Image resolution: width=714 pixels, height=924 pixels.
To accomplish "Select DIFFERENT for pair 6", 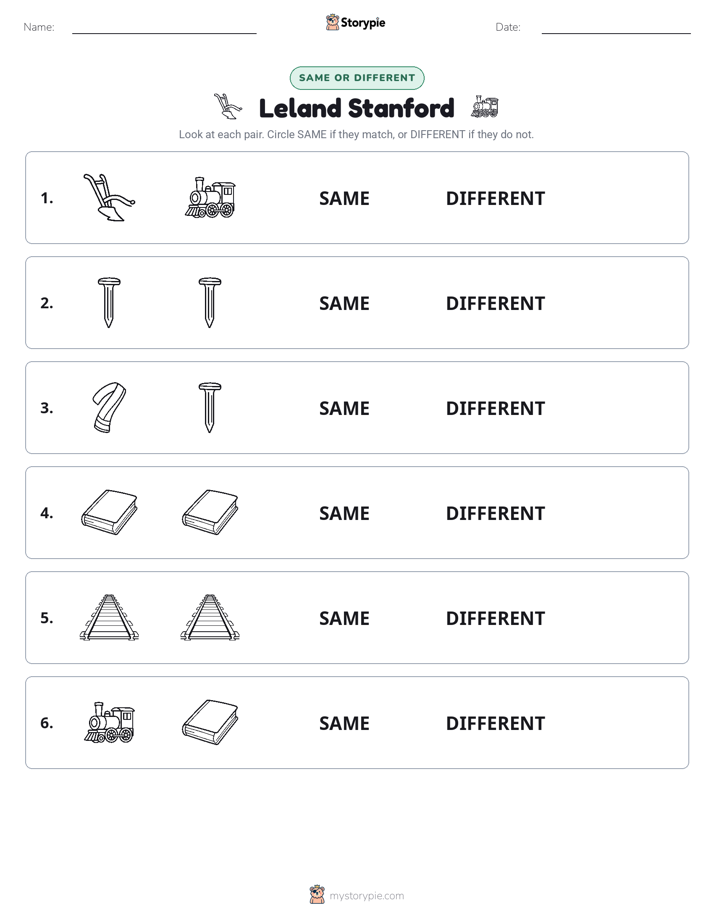I will click(x=495, y=723).
